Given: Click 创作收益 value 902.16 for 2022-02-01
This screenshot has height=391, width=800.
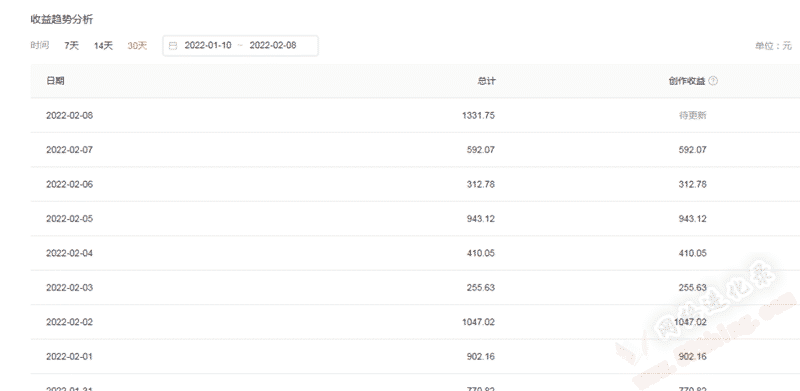Looking at the screenshot, I should (692, 356).
